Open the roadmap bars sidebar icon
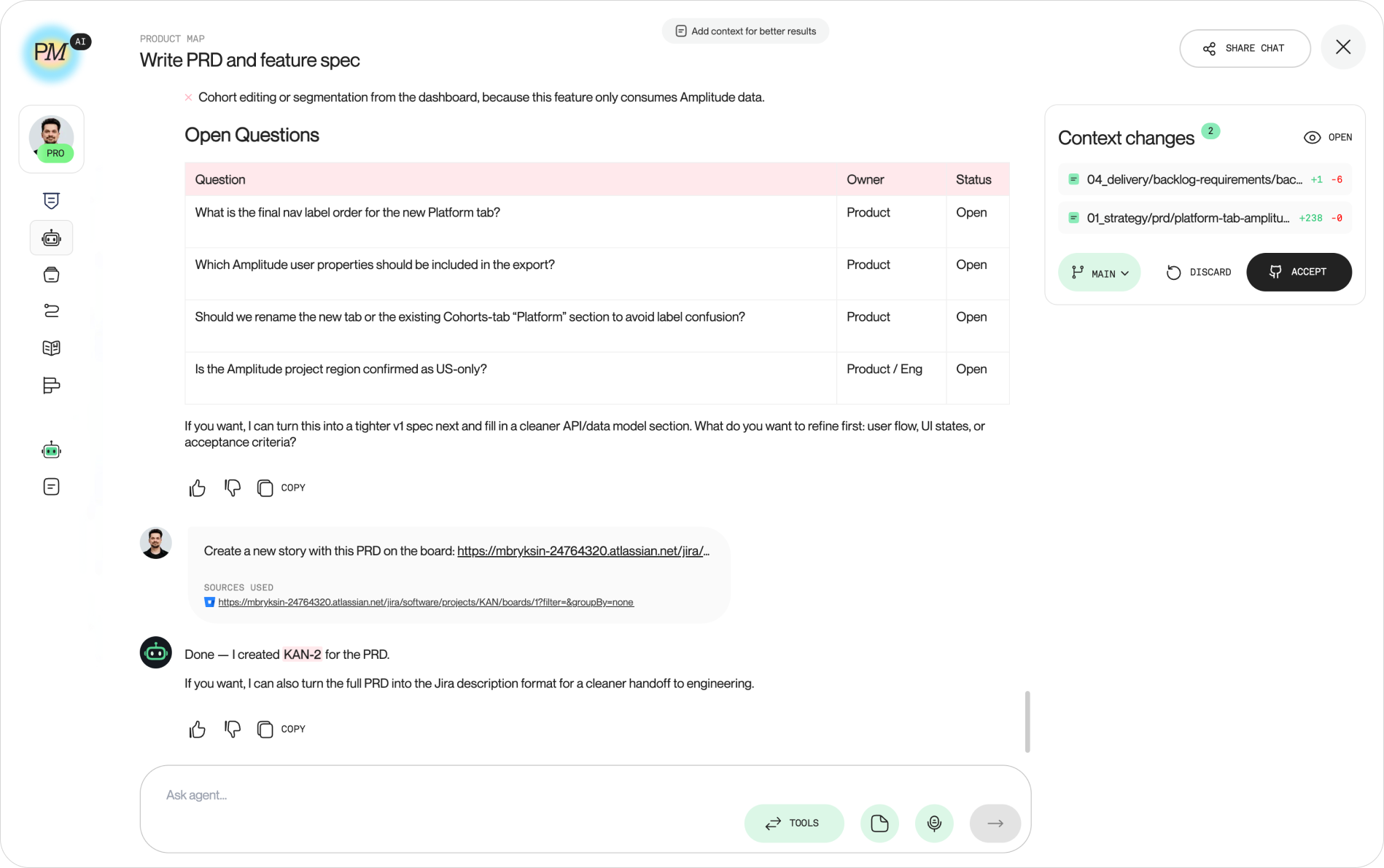Image resolution: width=1384 pixels, height=868 pixels. point(51,385)
